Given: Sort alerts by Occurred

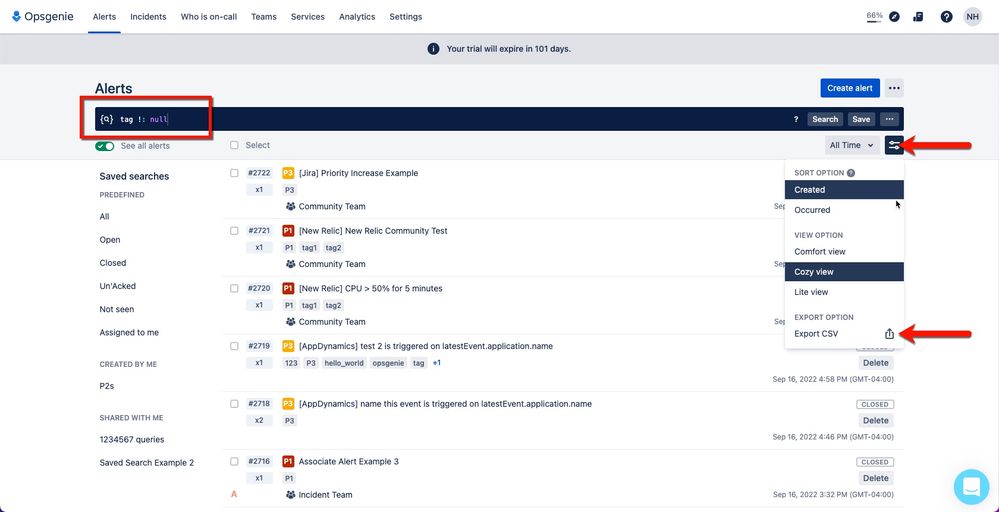Looking at the screenshot, I should coord(844,210).
